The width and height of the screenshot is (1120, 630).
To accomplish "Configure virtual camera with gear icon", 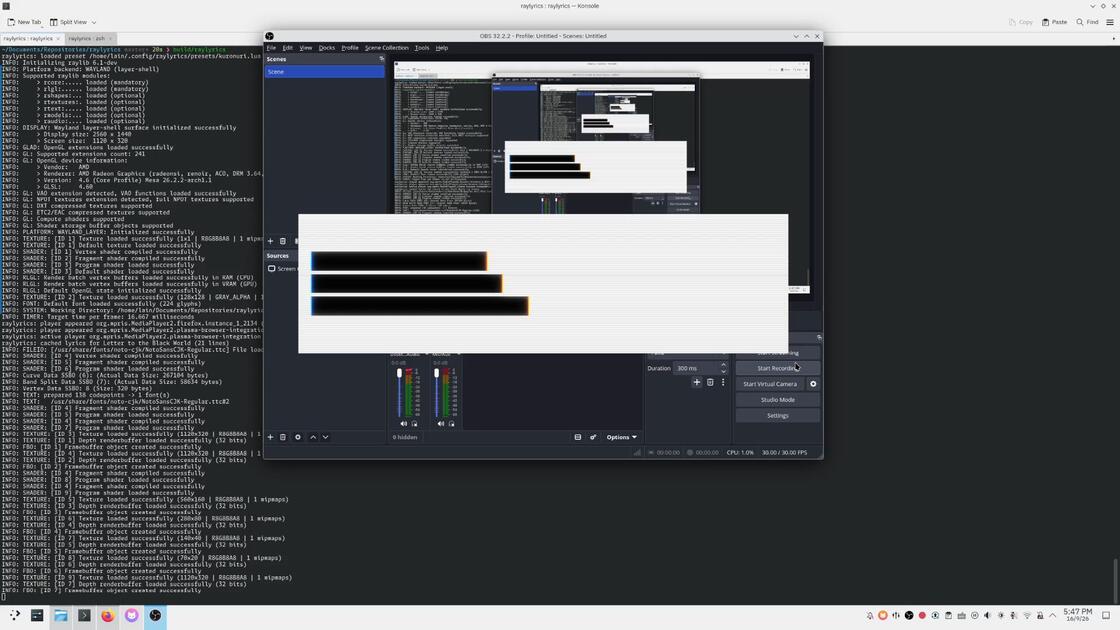I will (813, 384).
